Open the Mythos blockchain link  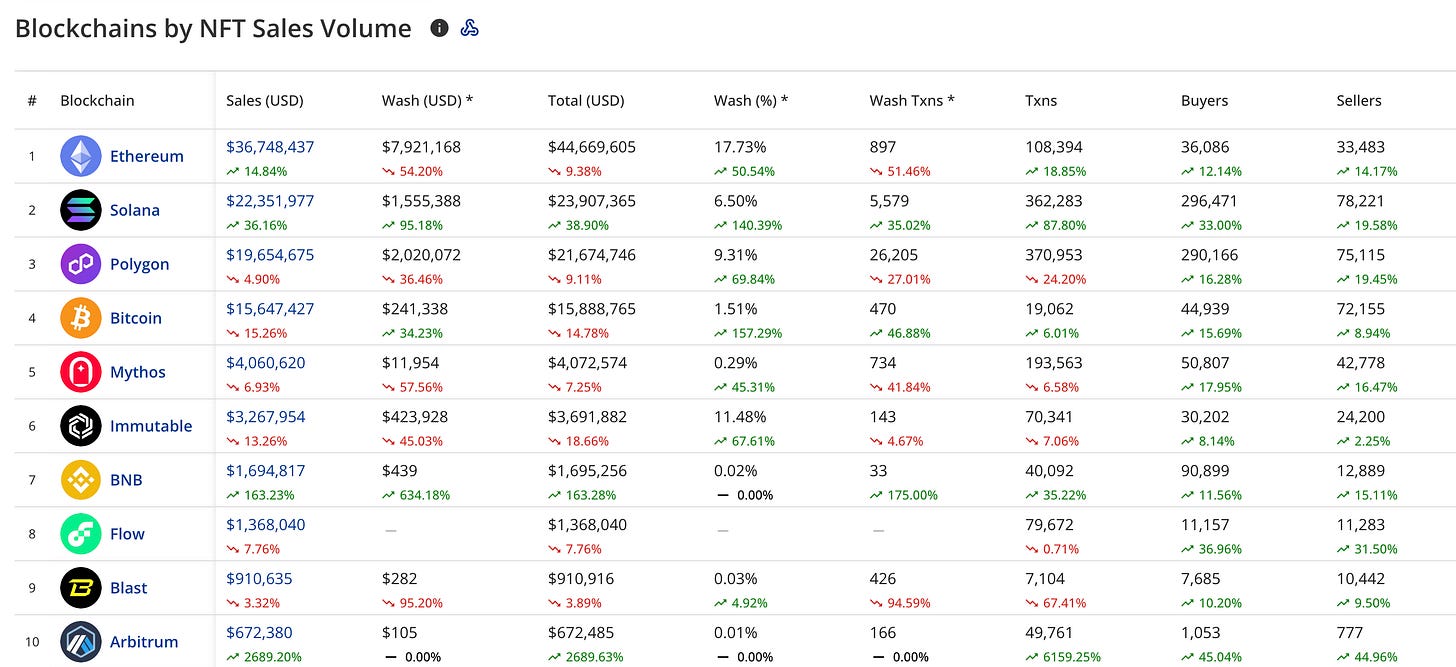(138, 372)
